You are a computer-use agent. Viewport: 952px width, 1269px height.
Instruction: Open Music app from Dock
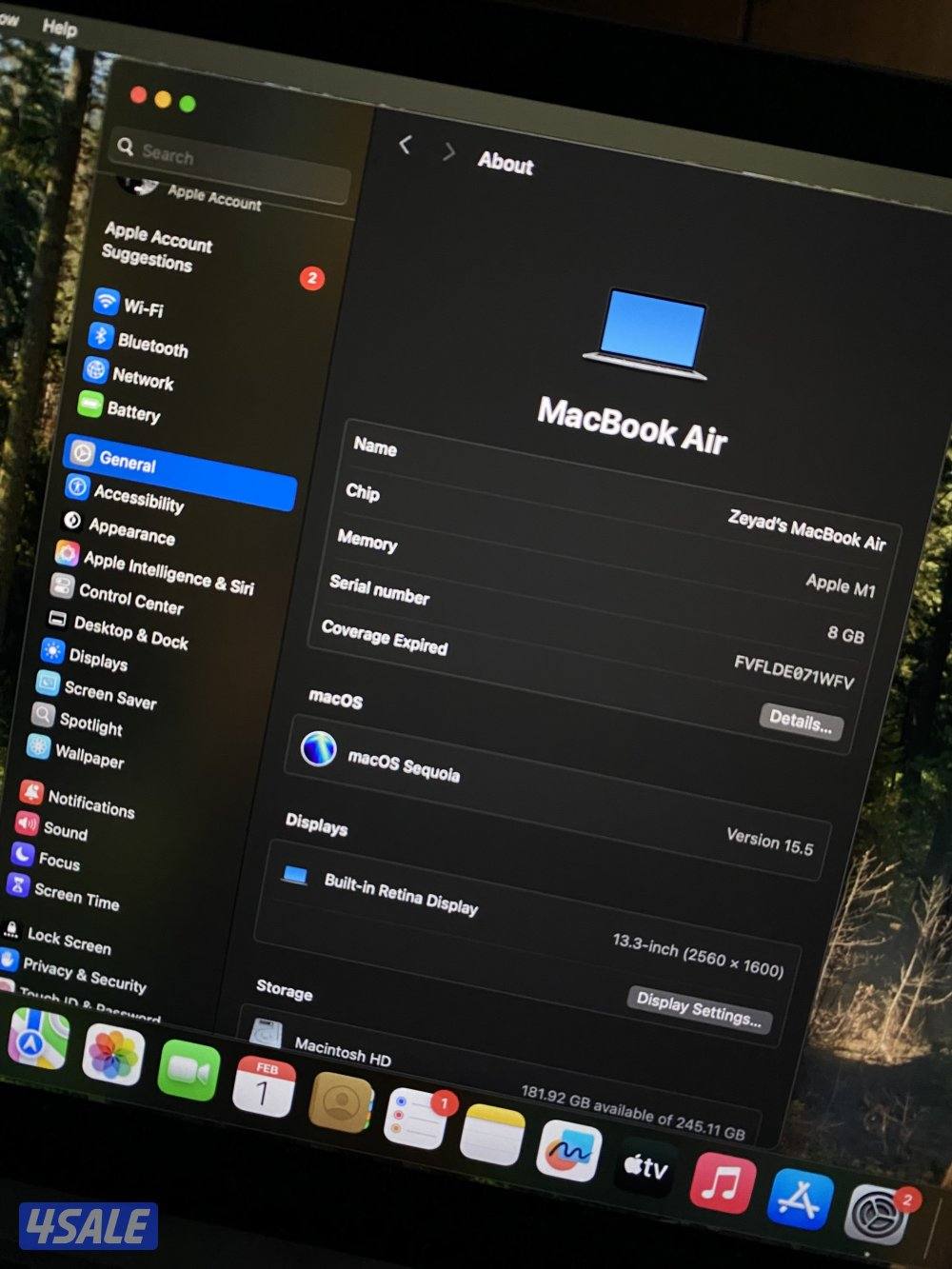click(x=722, y=1184)
